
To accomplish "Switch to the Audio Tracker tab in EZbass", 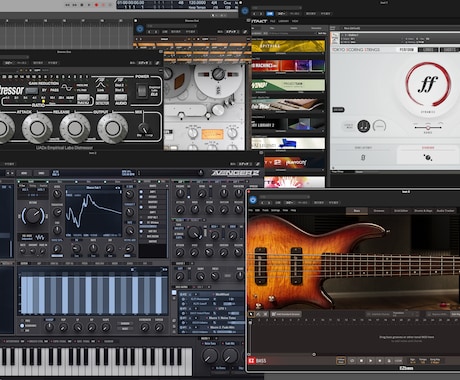I will coord(445,211).
